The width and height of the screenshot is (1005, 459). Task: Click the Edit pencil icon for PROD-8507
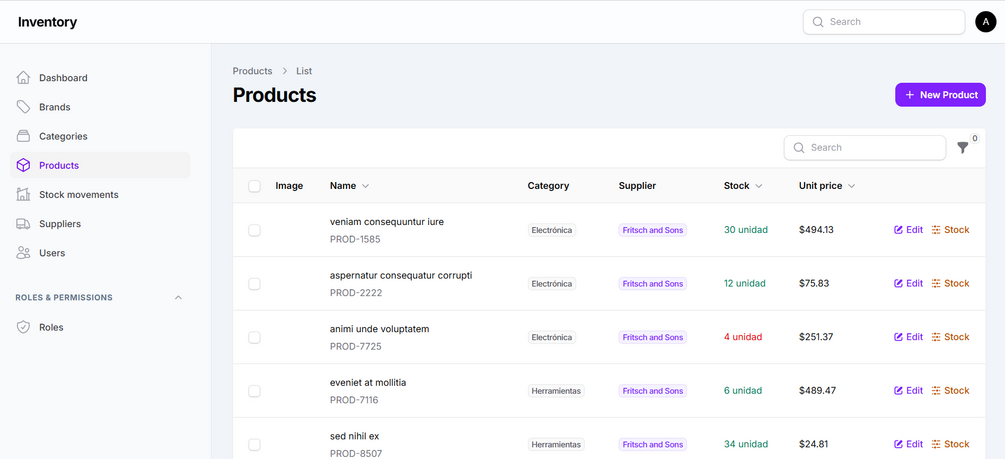pos(899,444)
